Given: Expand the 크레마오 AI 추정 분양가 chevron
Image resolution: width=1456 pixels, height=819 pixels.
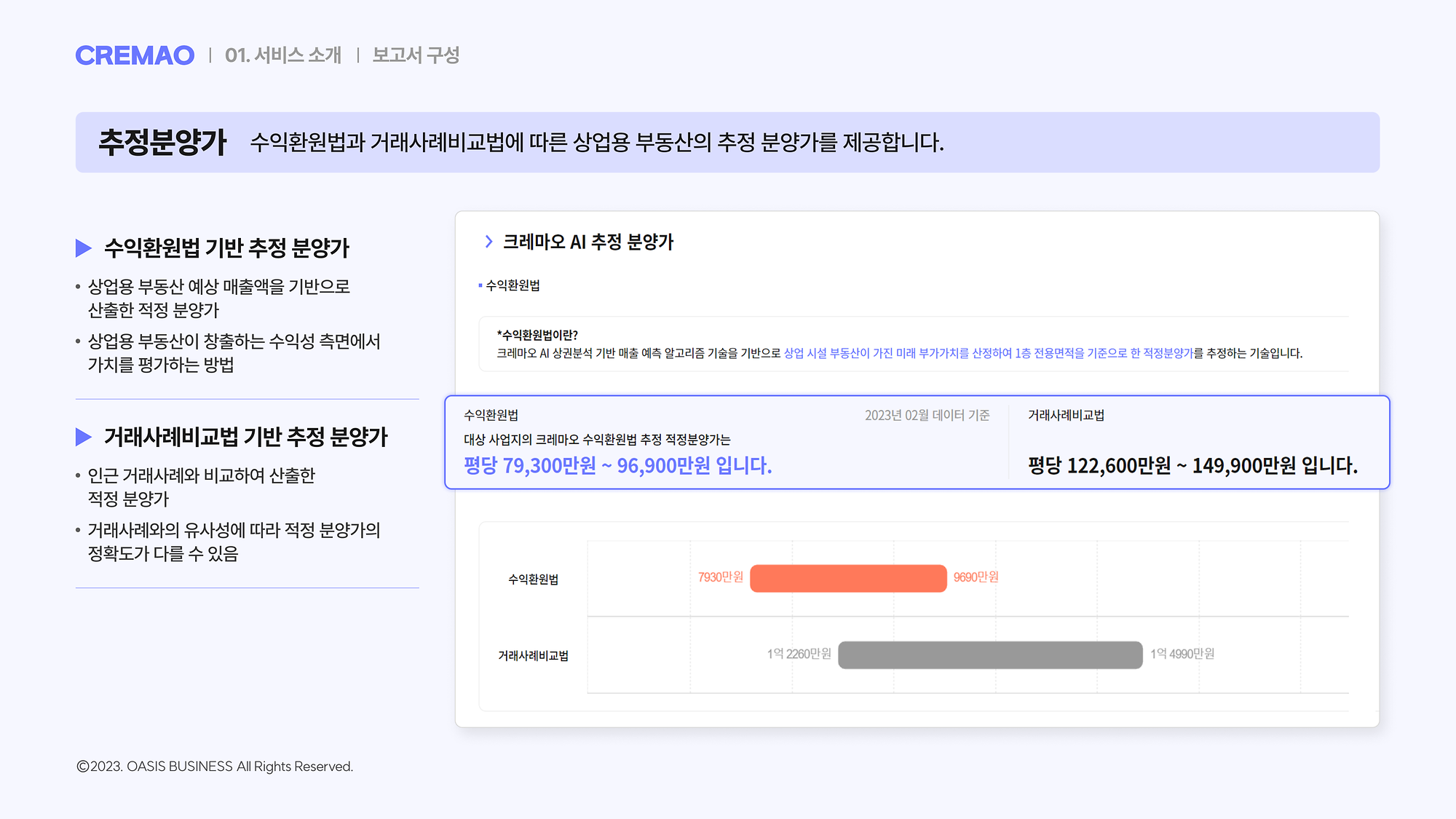Looking at the screenshot, I should click(488, 242).
